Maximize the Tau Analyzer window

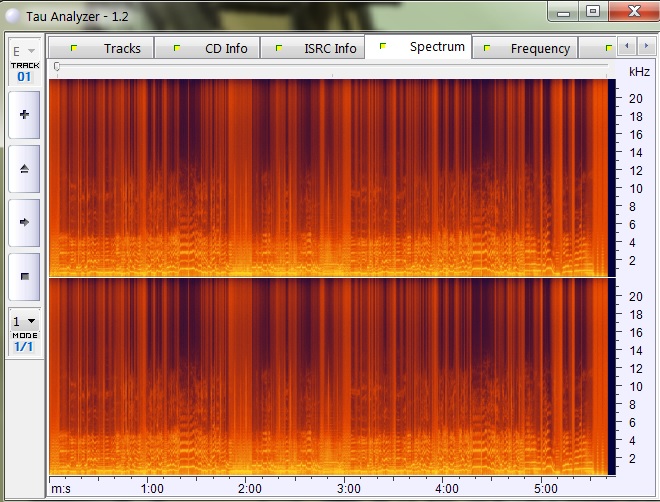[x=593, y=11]
